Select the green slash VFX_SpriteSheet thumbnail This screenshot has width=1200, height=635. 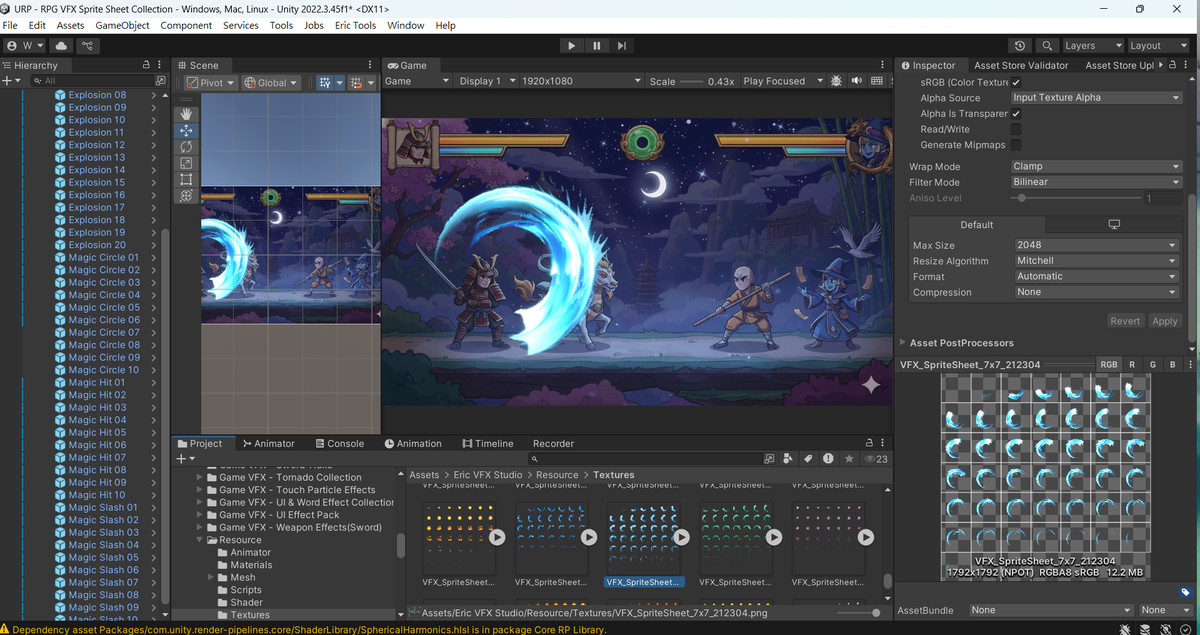point(736,537)
